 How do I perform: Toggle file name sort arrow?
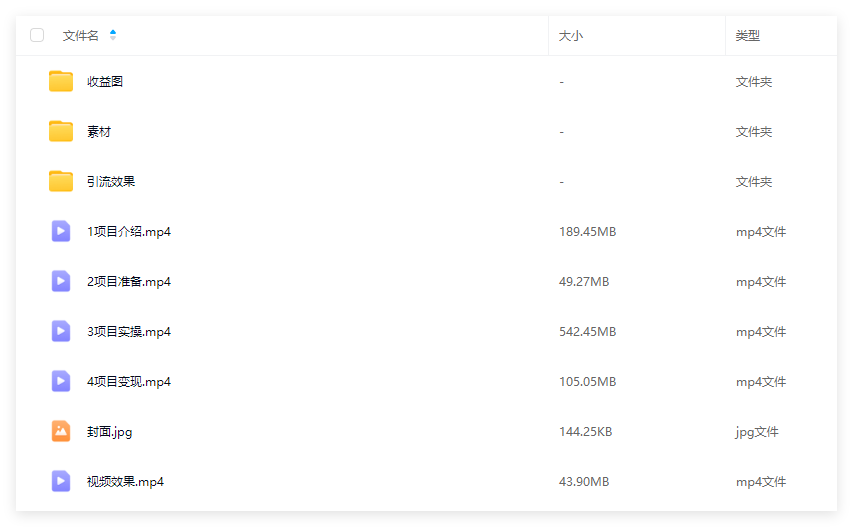(x=113, y=35)
